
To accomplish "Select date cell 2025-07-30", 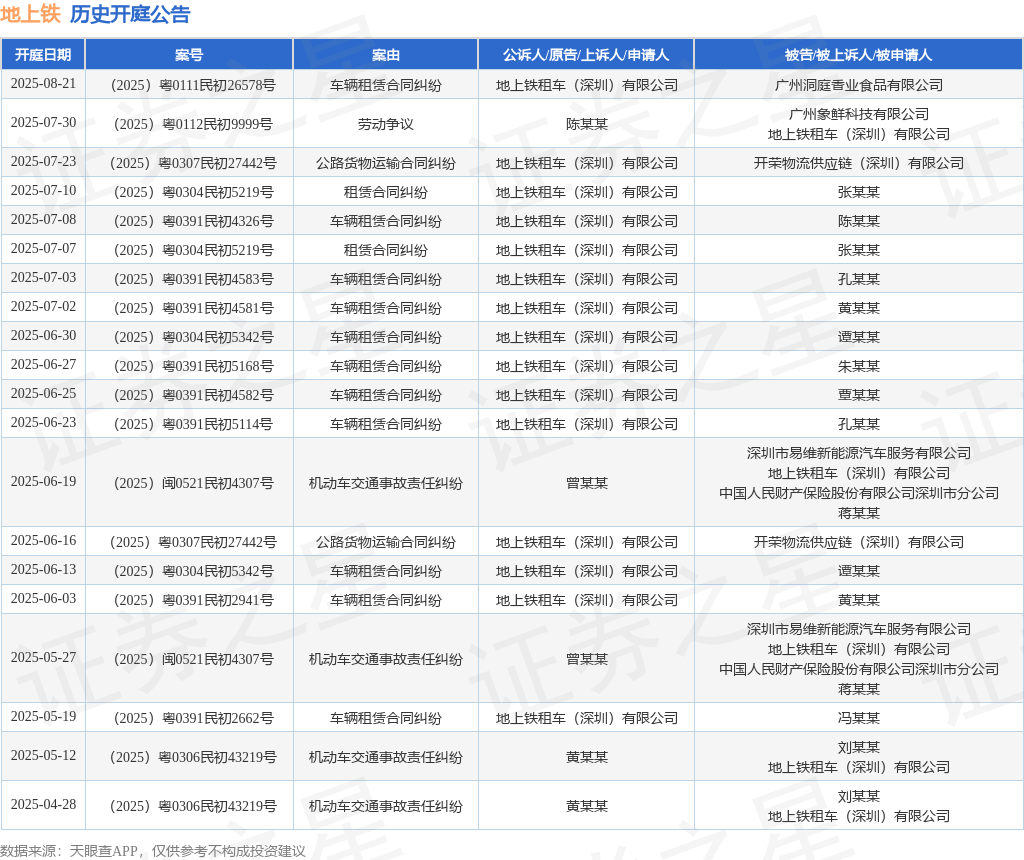I will (x=43, y=122).
